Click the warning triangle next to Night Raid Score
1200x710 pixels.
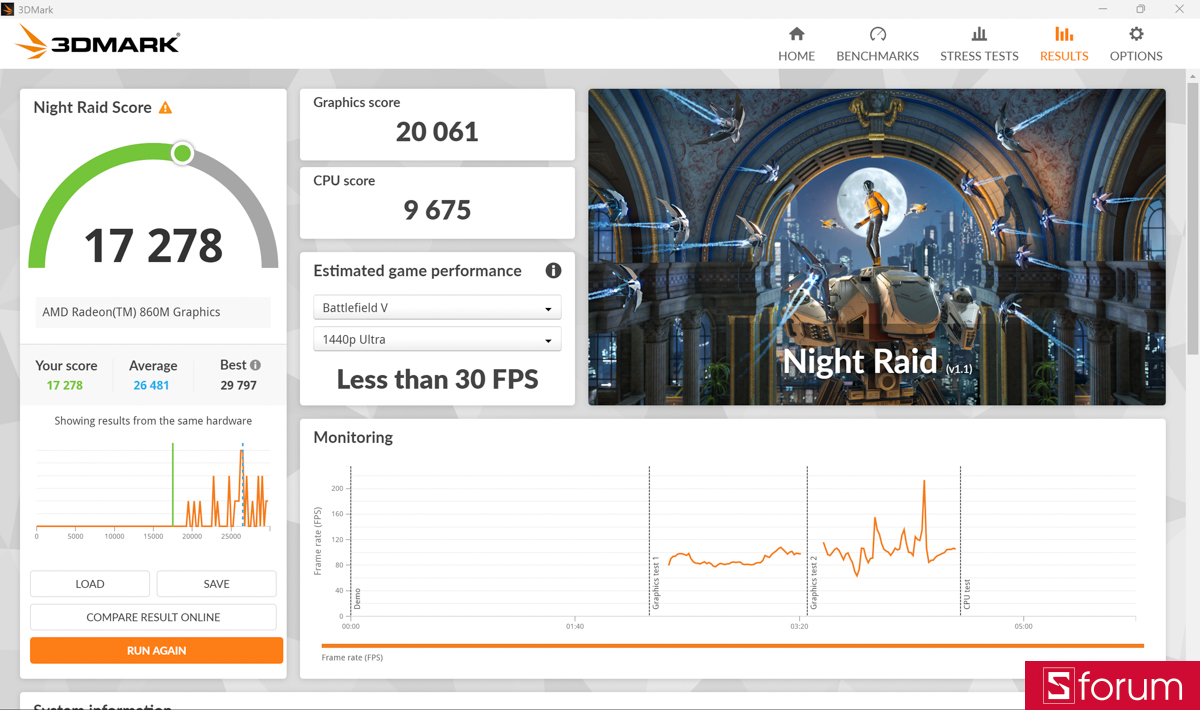click(167, 107)
